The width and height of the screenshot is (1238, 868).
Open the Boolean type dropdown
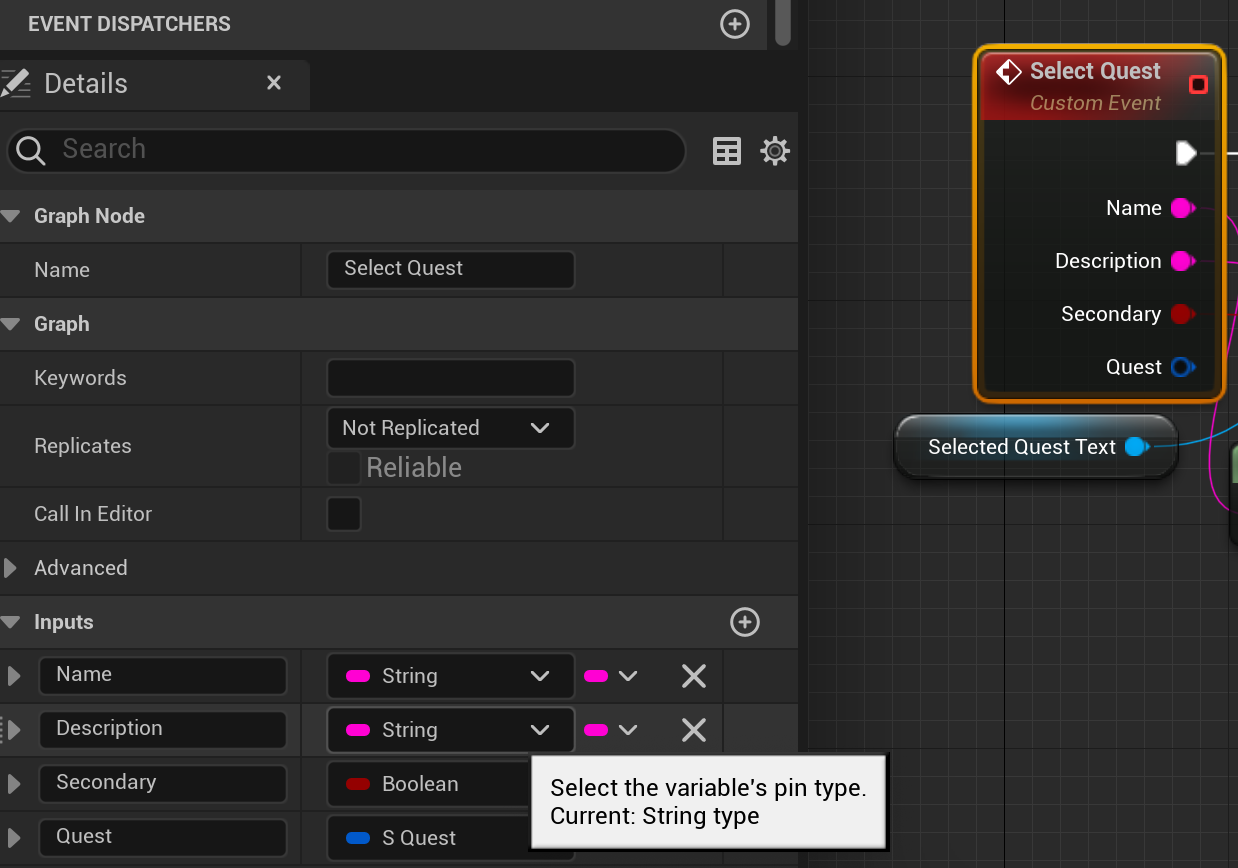[x=428, y=784]
